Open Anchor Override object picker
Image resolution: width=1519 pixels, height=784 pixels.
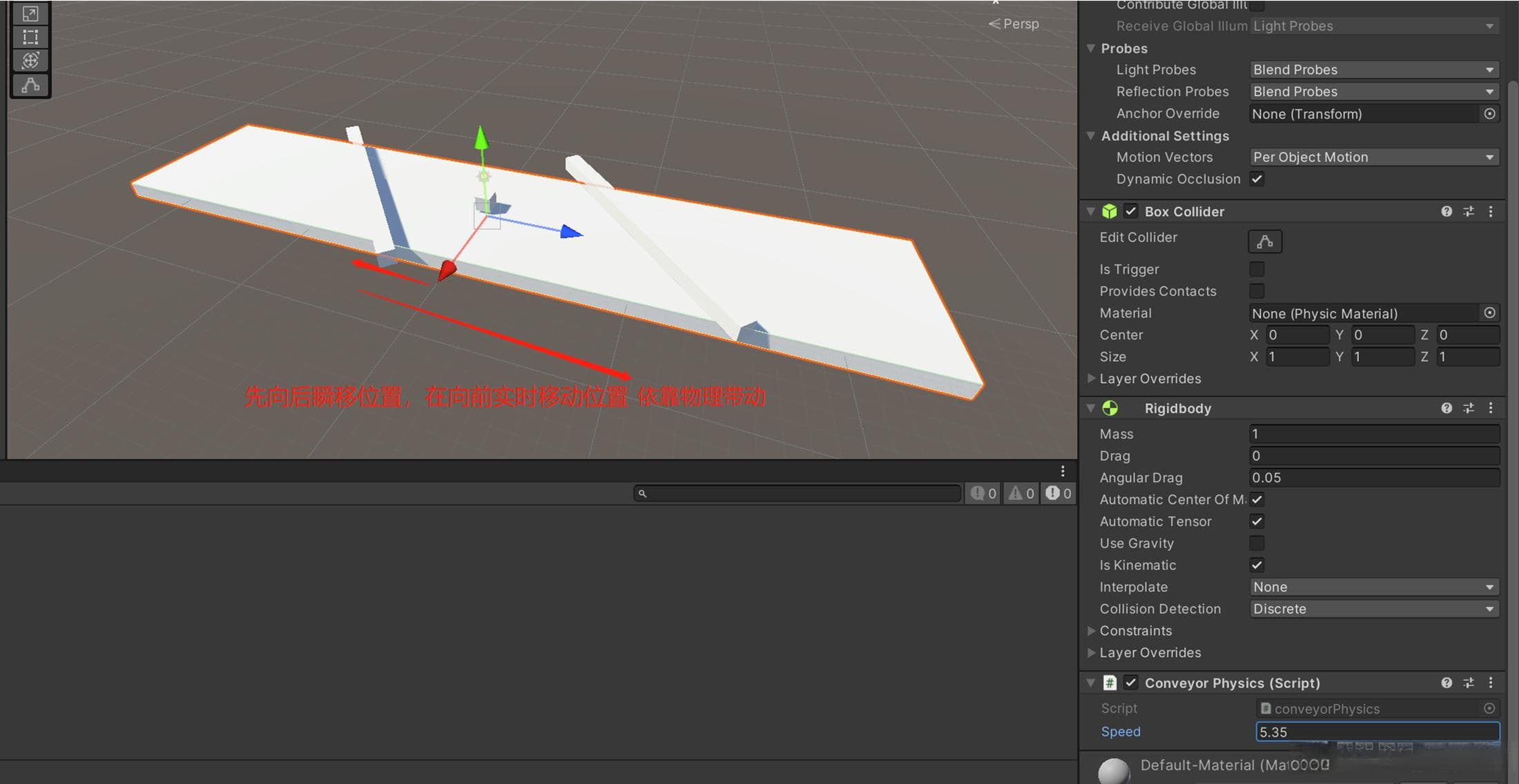(x=1490, y=114)
